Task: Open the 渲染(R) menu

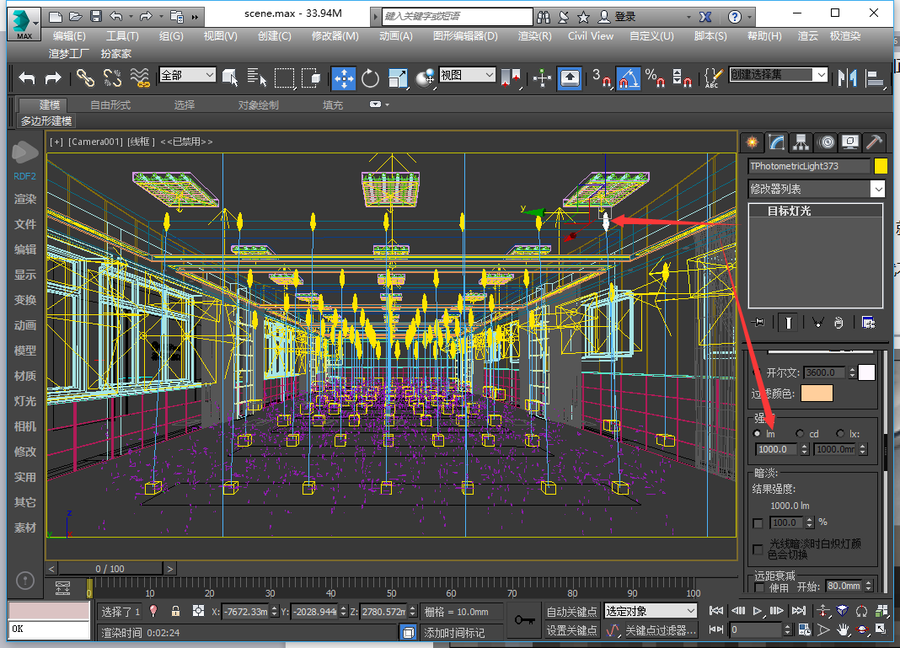Action: (534, 36)
